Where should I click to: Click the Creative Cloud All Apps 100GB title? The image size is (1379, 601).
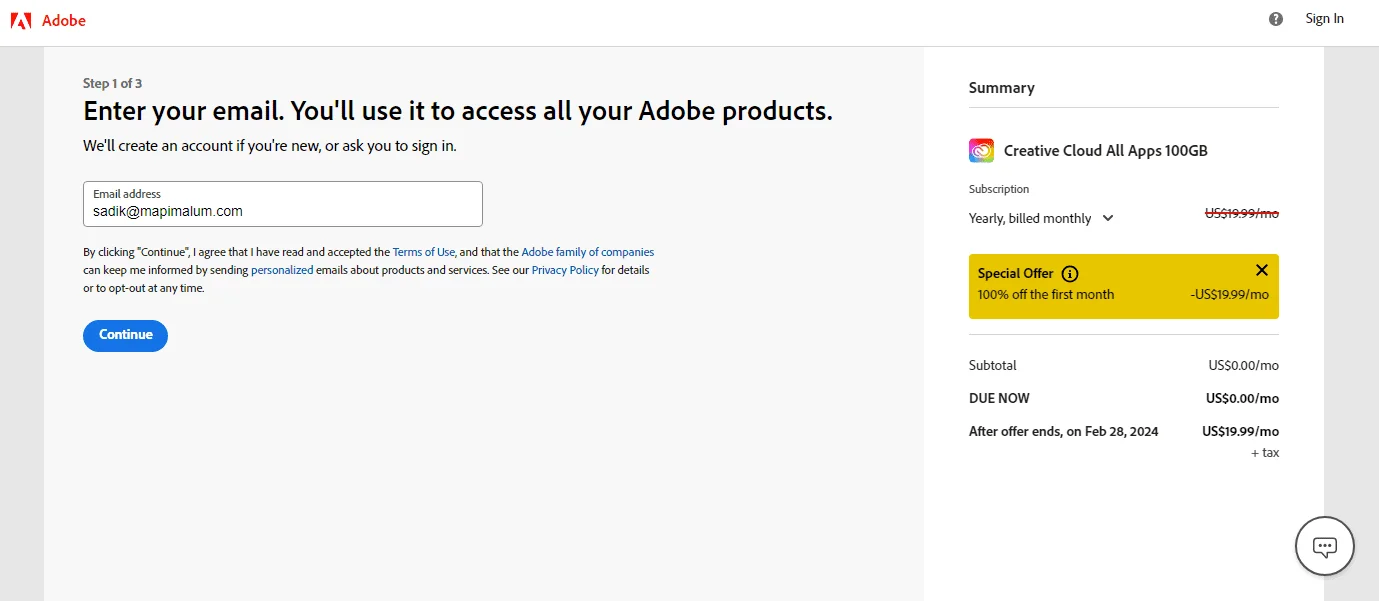click(1106, 151)
